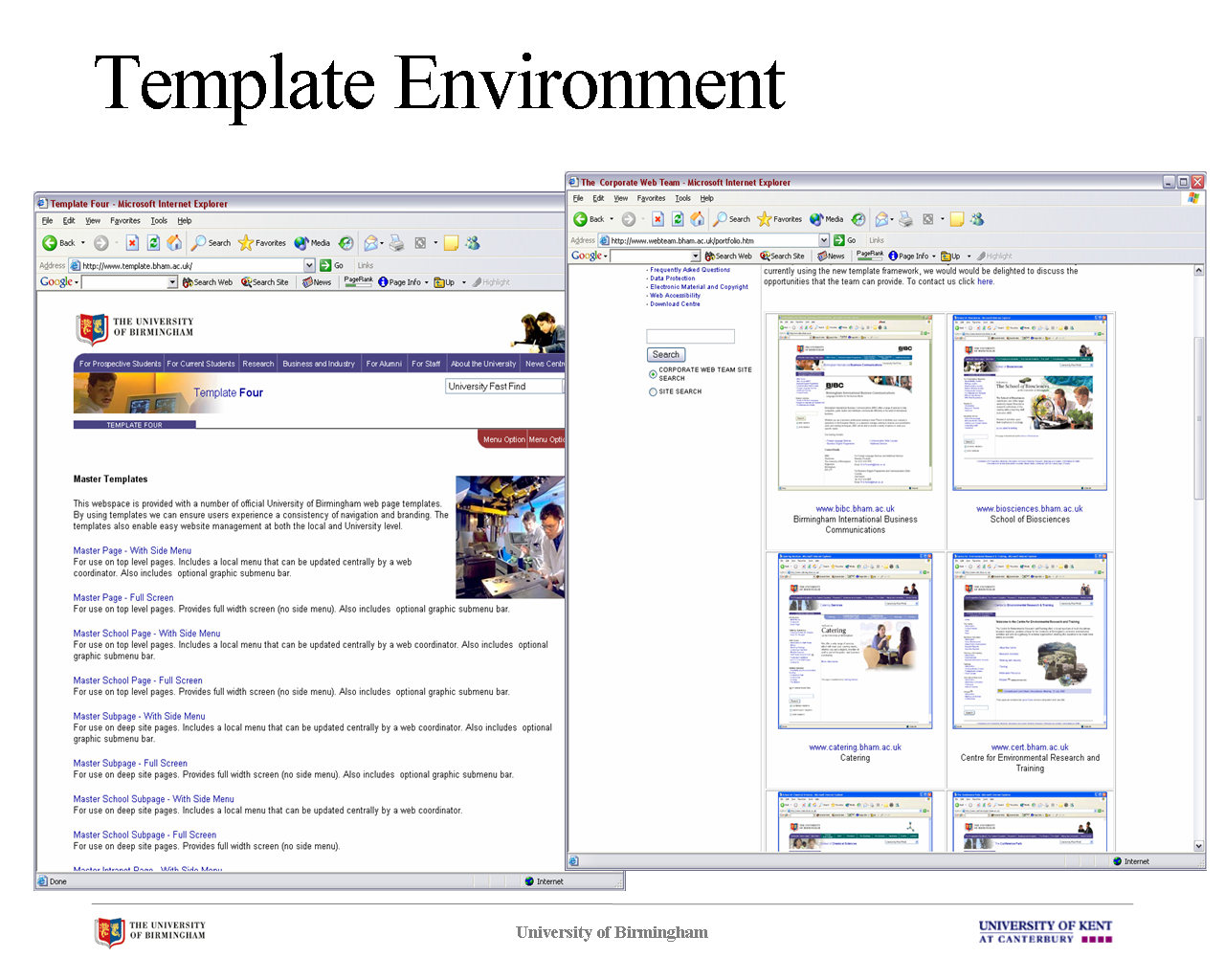Click vertical scrollbar in Corporate Web Team window
Image resolution: width=1225 pixels, height=980 pixels.
1199,417
